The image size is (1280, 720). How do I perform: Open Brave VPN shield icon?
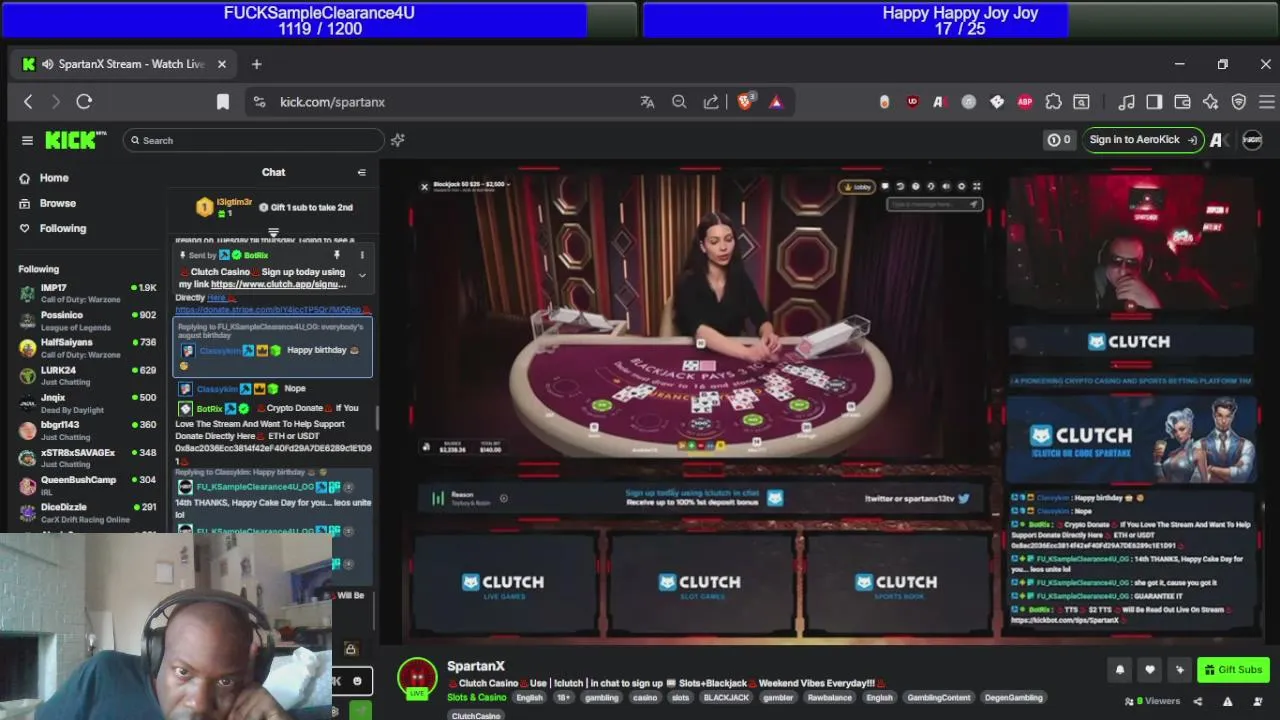tap(1239, 102)
